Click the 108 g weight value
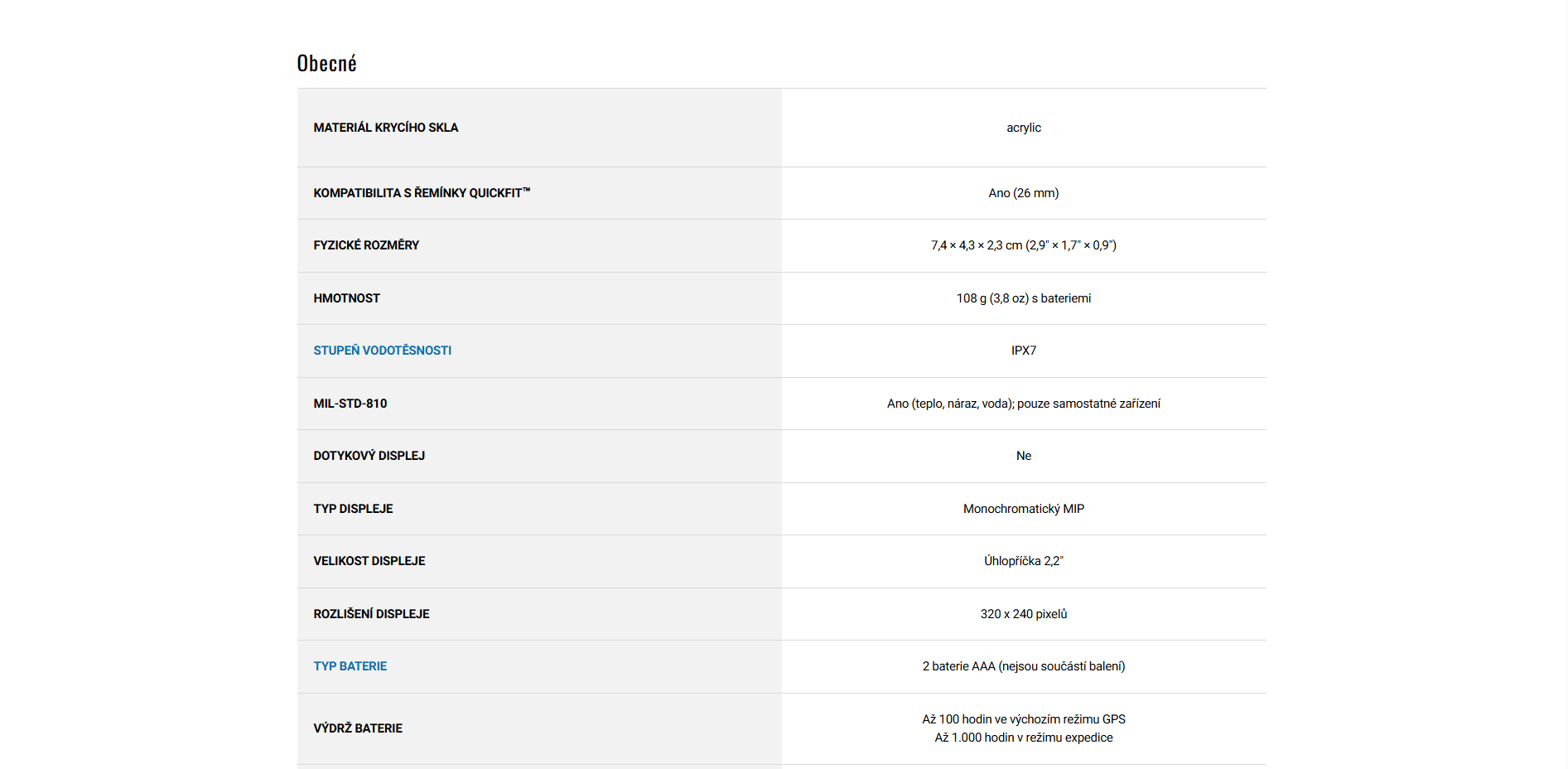The height and width of the screenshot is (769, 1568). point(1023,298)
